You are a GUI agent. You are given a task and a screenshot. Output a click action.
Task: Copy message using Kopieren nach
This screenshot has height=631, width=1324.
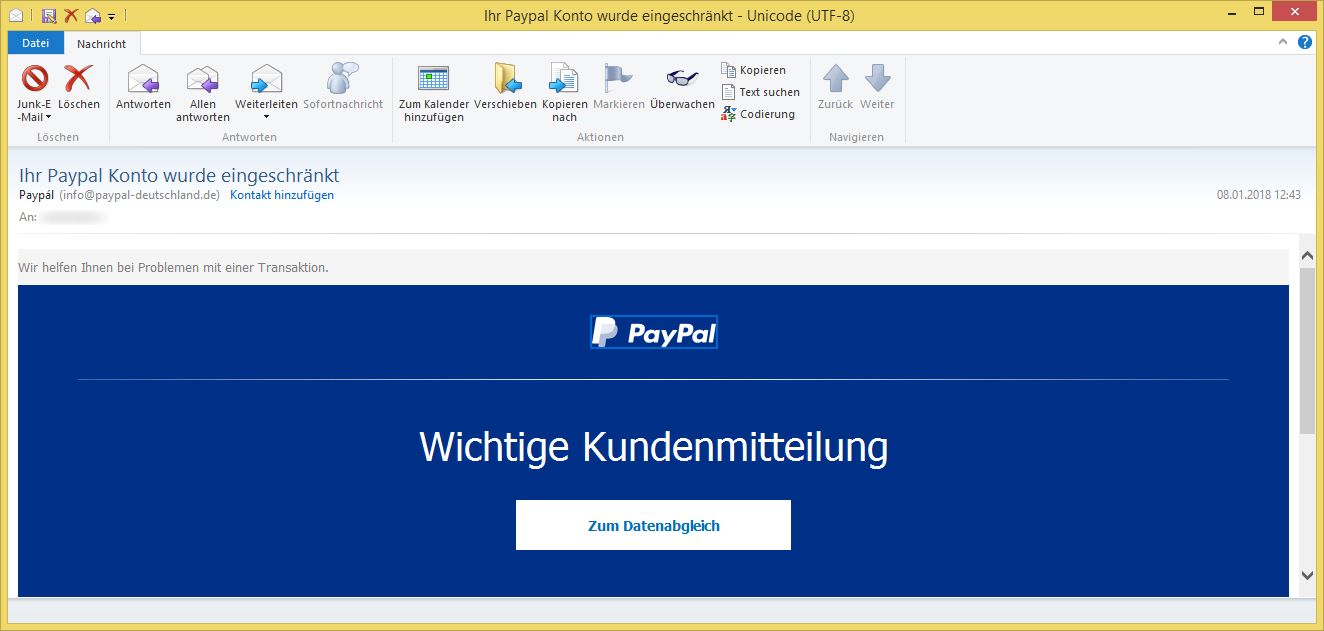coord(565,93)
